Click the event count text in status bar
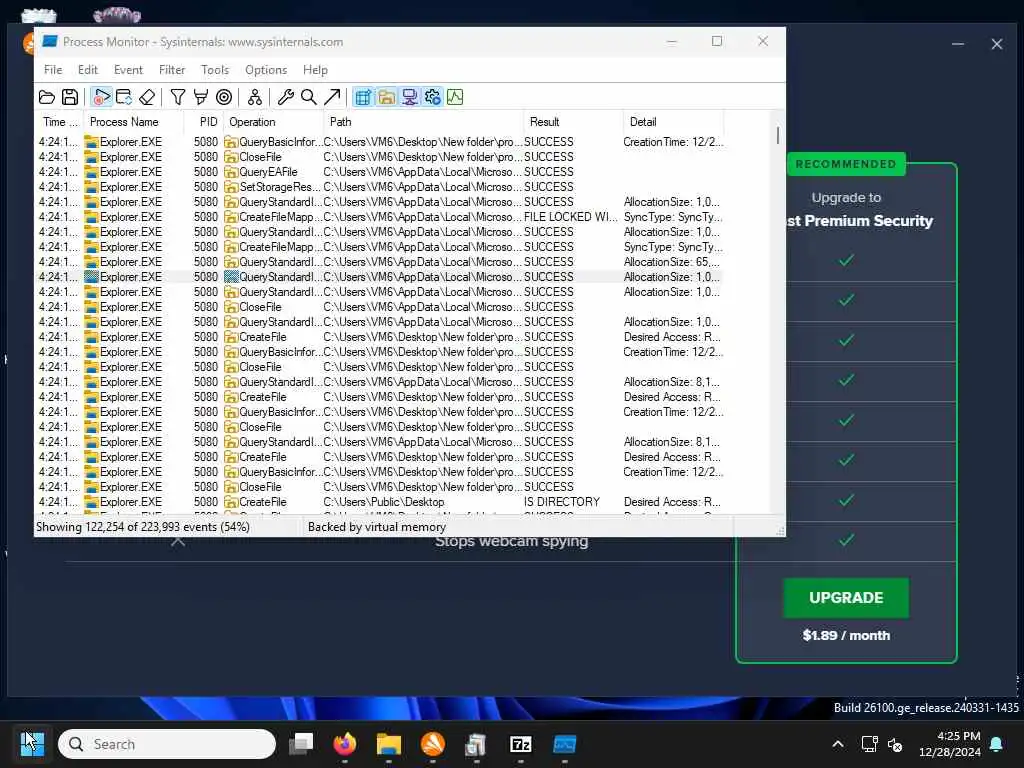 (142, 527)
